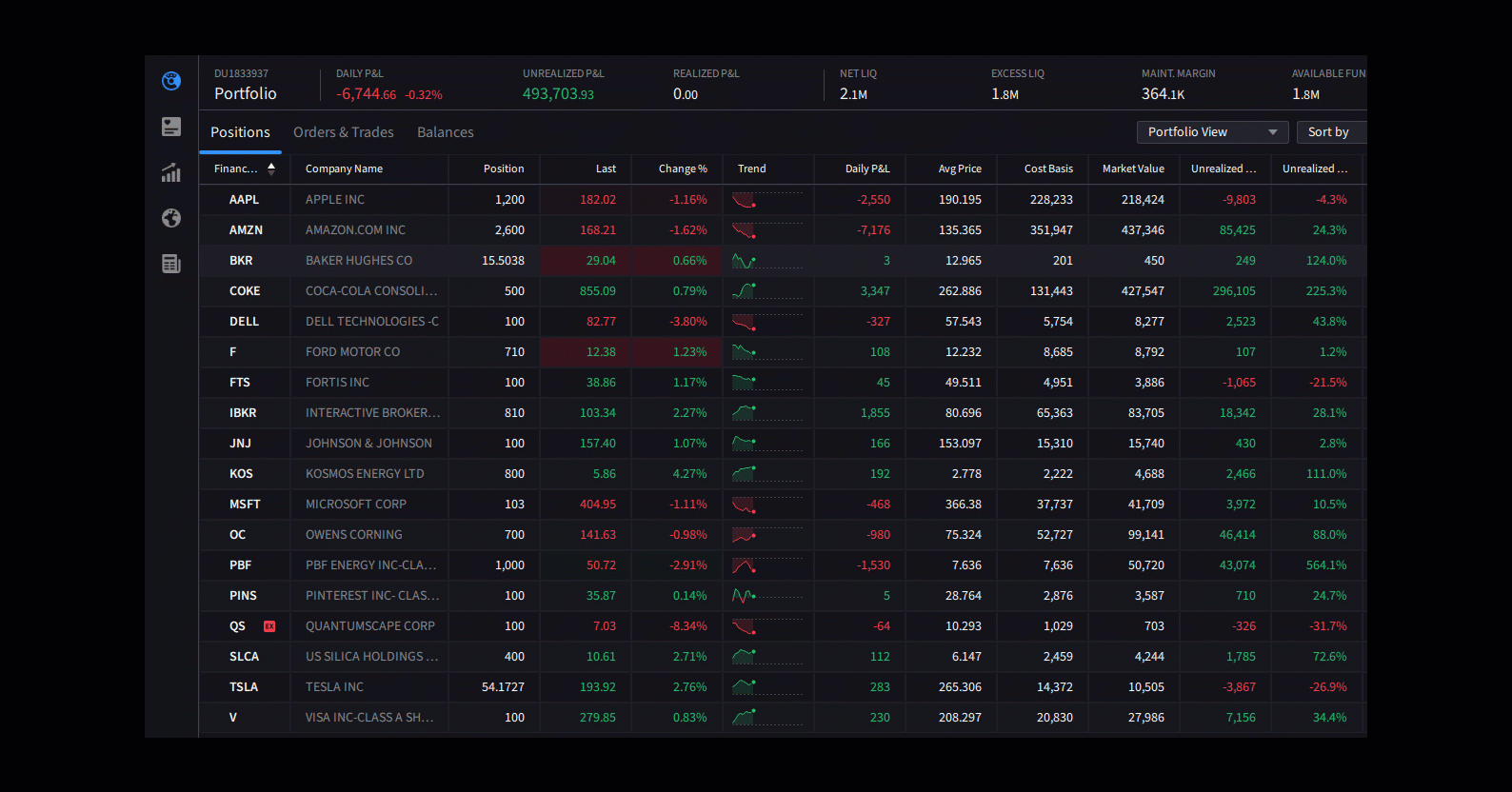Image resolution: width=1512 pixels, height=792 pixels.
Task: Select the KOS ticker
Action: coord(241,474)
